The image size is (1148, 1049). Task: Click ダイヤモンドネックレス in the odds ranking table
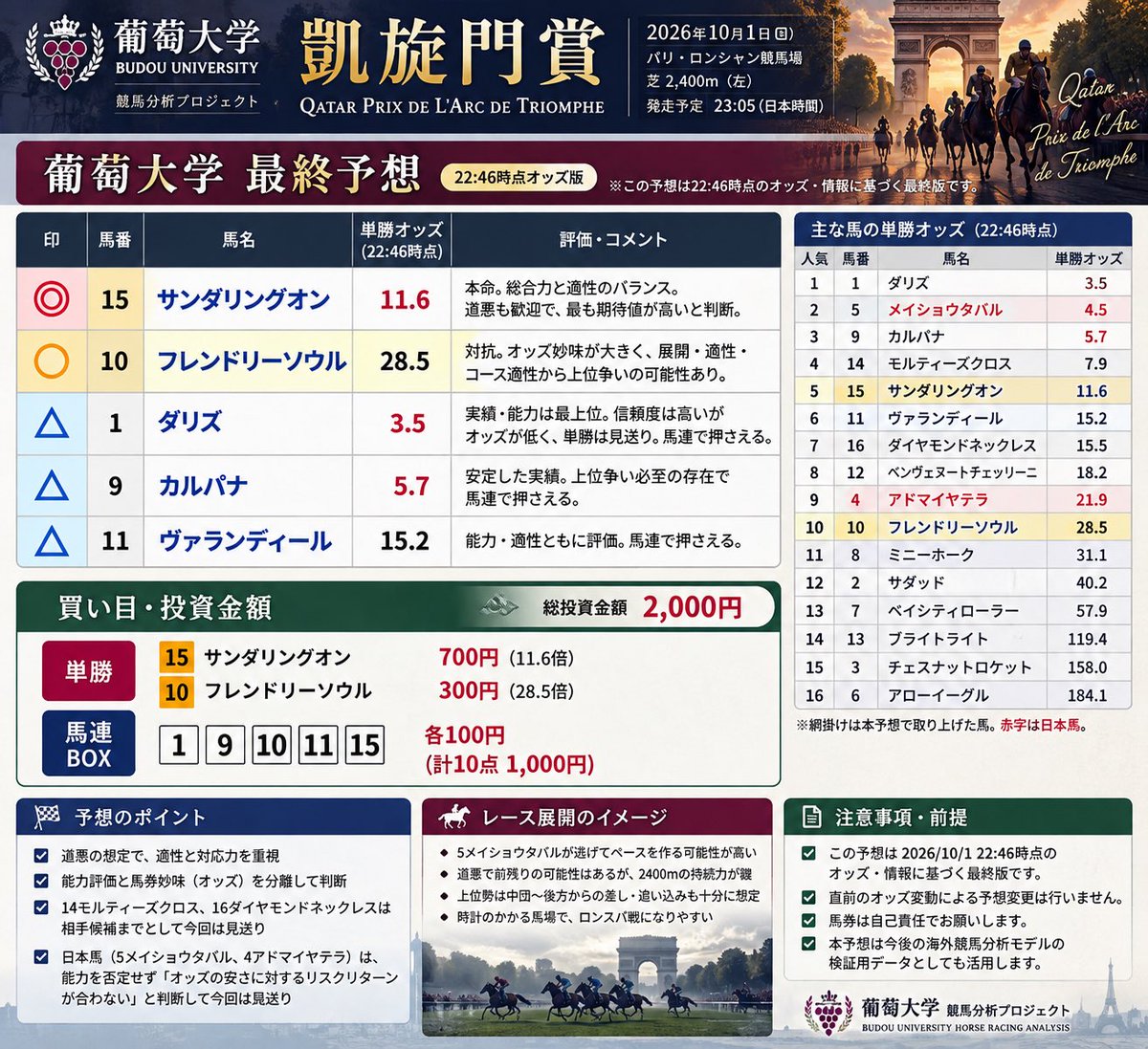pos(961,445)
